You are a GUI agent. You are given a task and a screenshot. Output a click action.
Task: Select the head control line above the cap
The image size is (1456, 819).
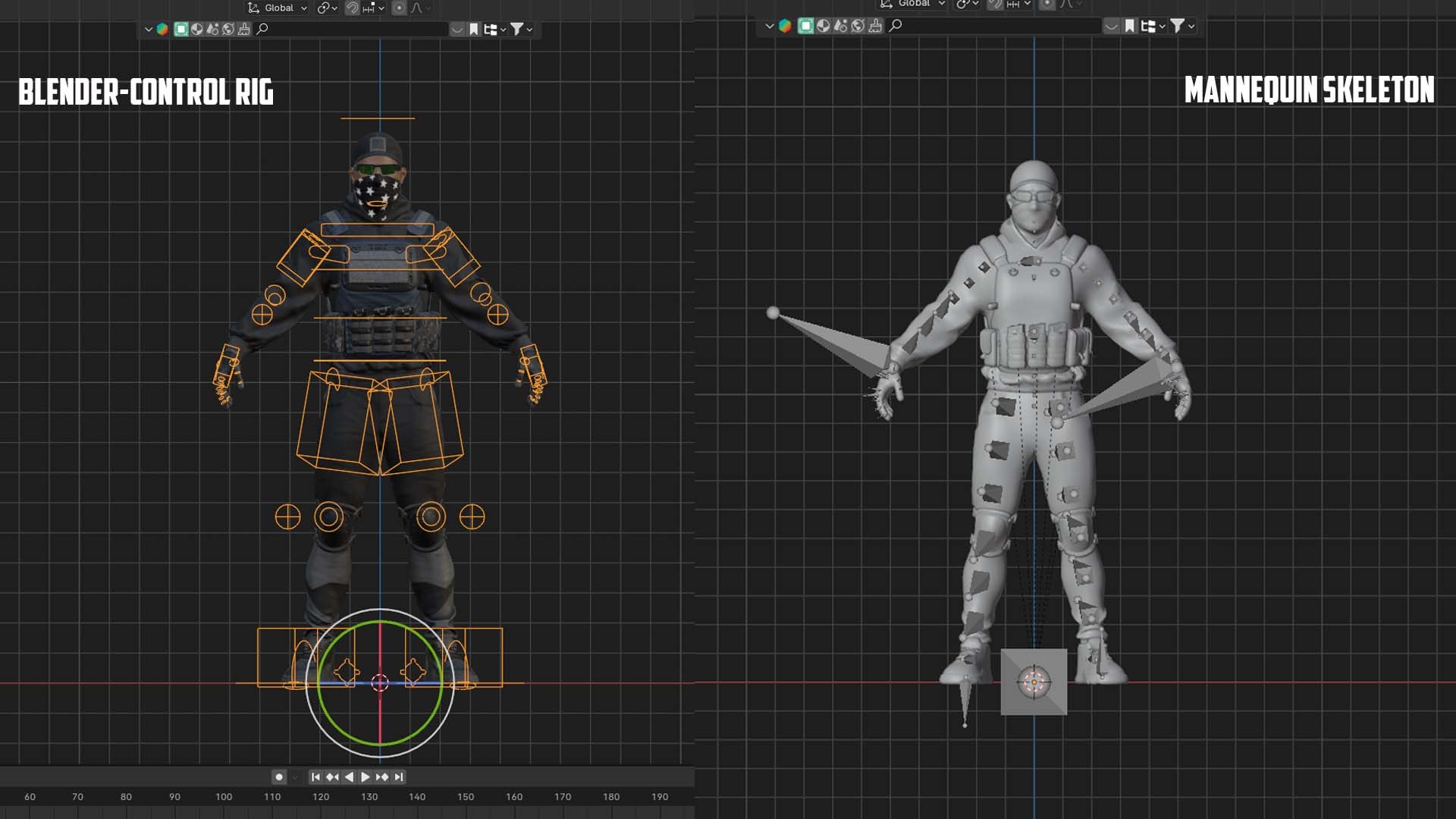(378, 118)
